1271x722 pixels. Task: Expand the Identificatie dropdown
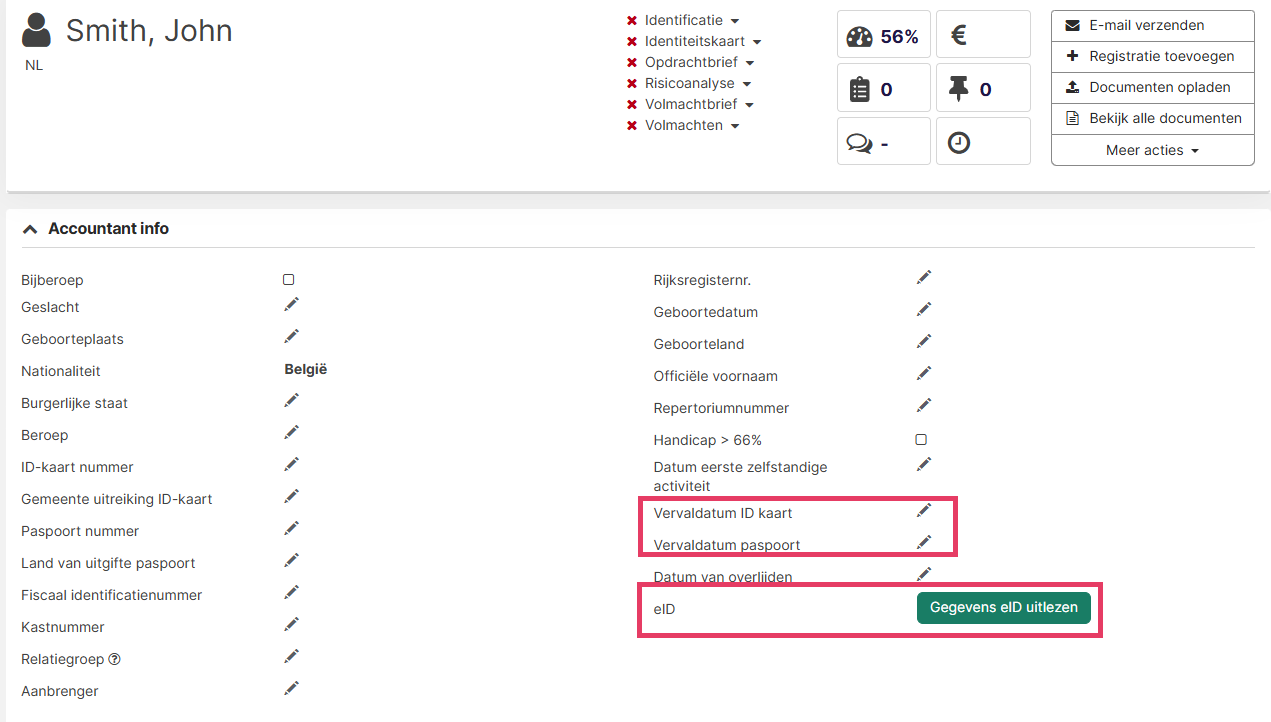coord(735,21)
